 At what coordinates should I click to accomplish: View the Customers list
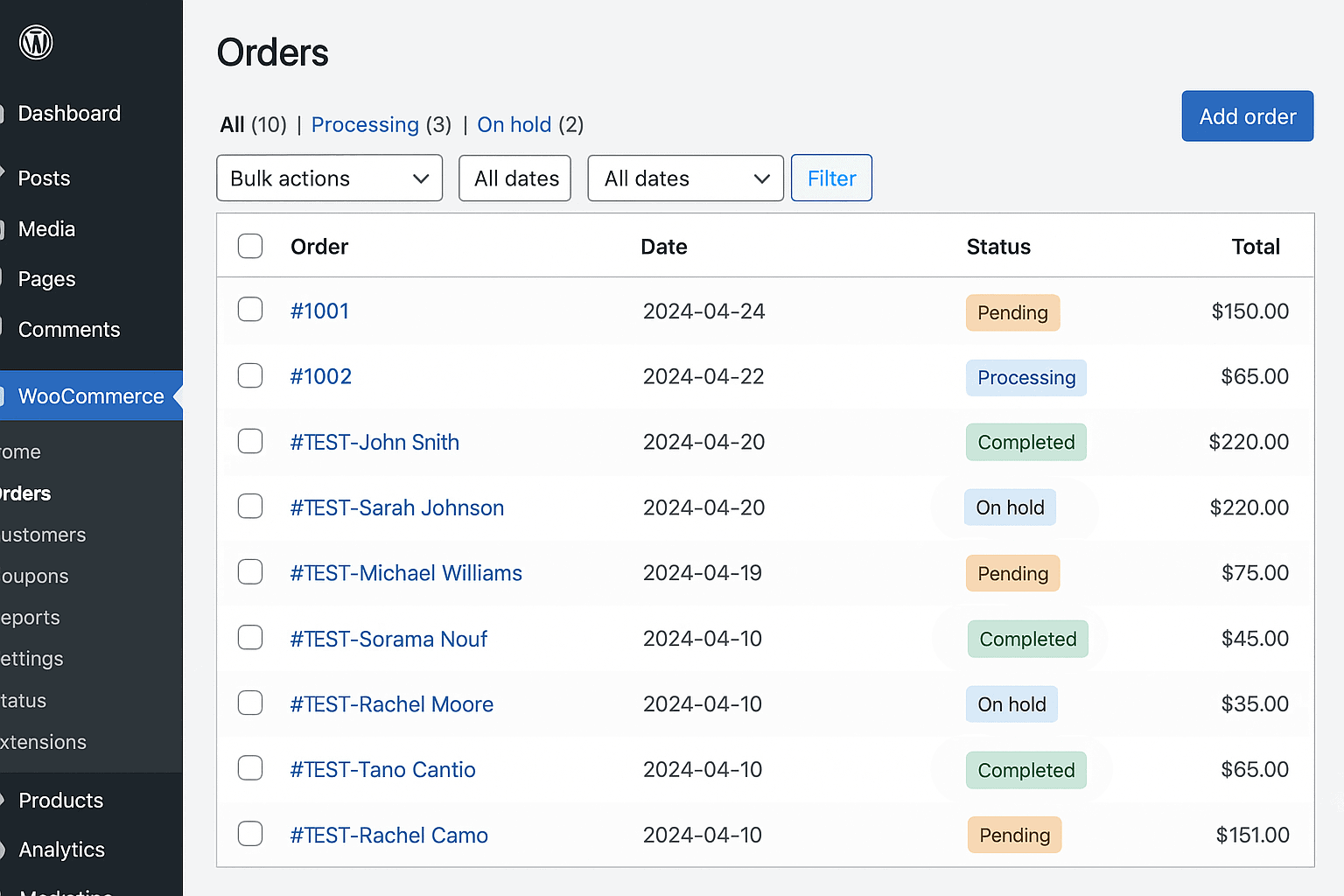point(43,535)
